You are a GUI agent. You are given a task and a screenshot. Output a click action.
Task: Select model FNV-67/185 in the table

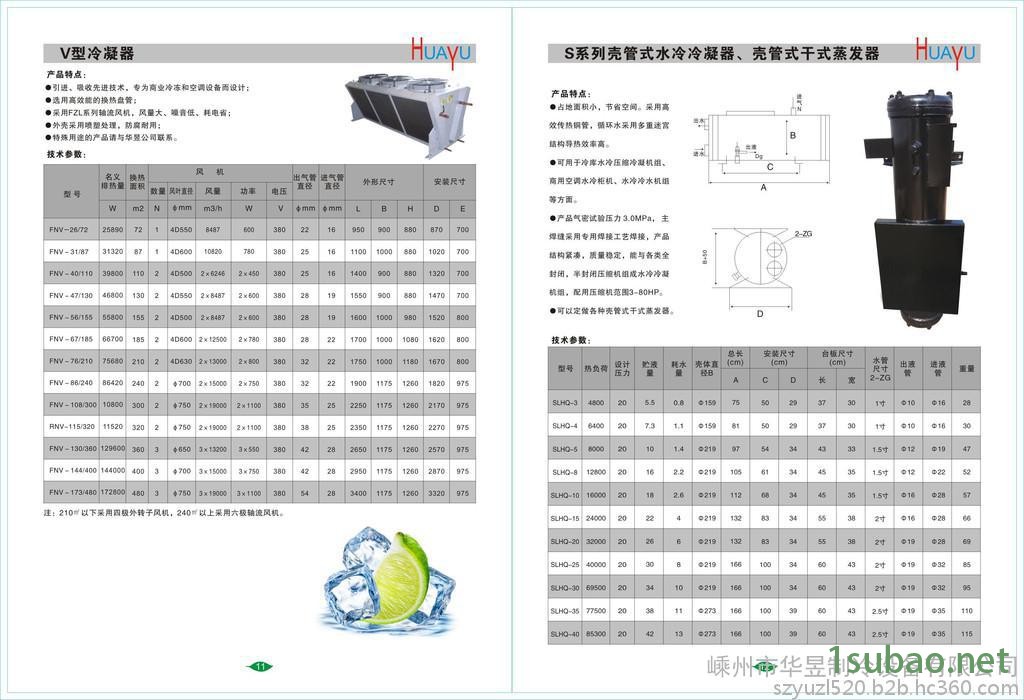(x=71, y=339)
